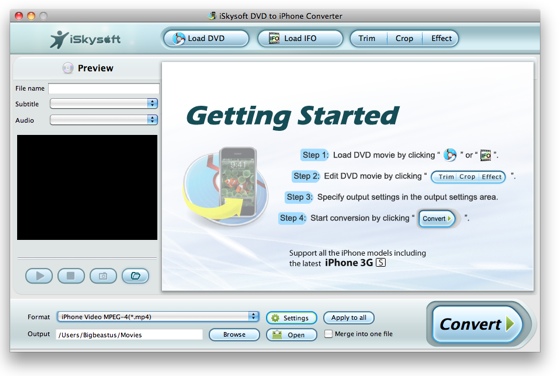
Task: Open the snapshot folder icon
Action: [135, 276]
